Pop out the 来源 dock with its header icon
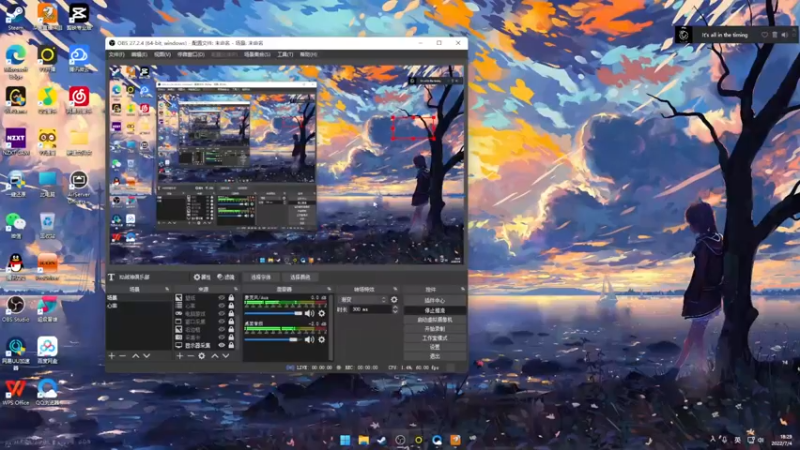Image resolution: width=800 pixels, height=450 pixels. [236, 289]
